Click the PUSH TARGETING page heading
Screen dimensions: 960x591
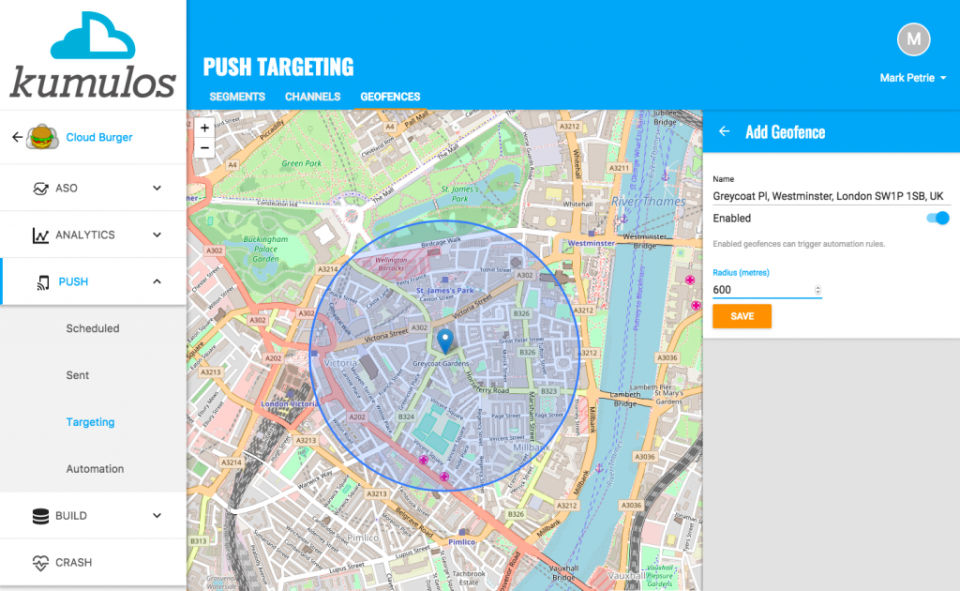tap(279, 67)
